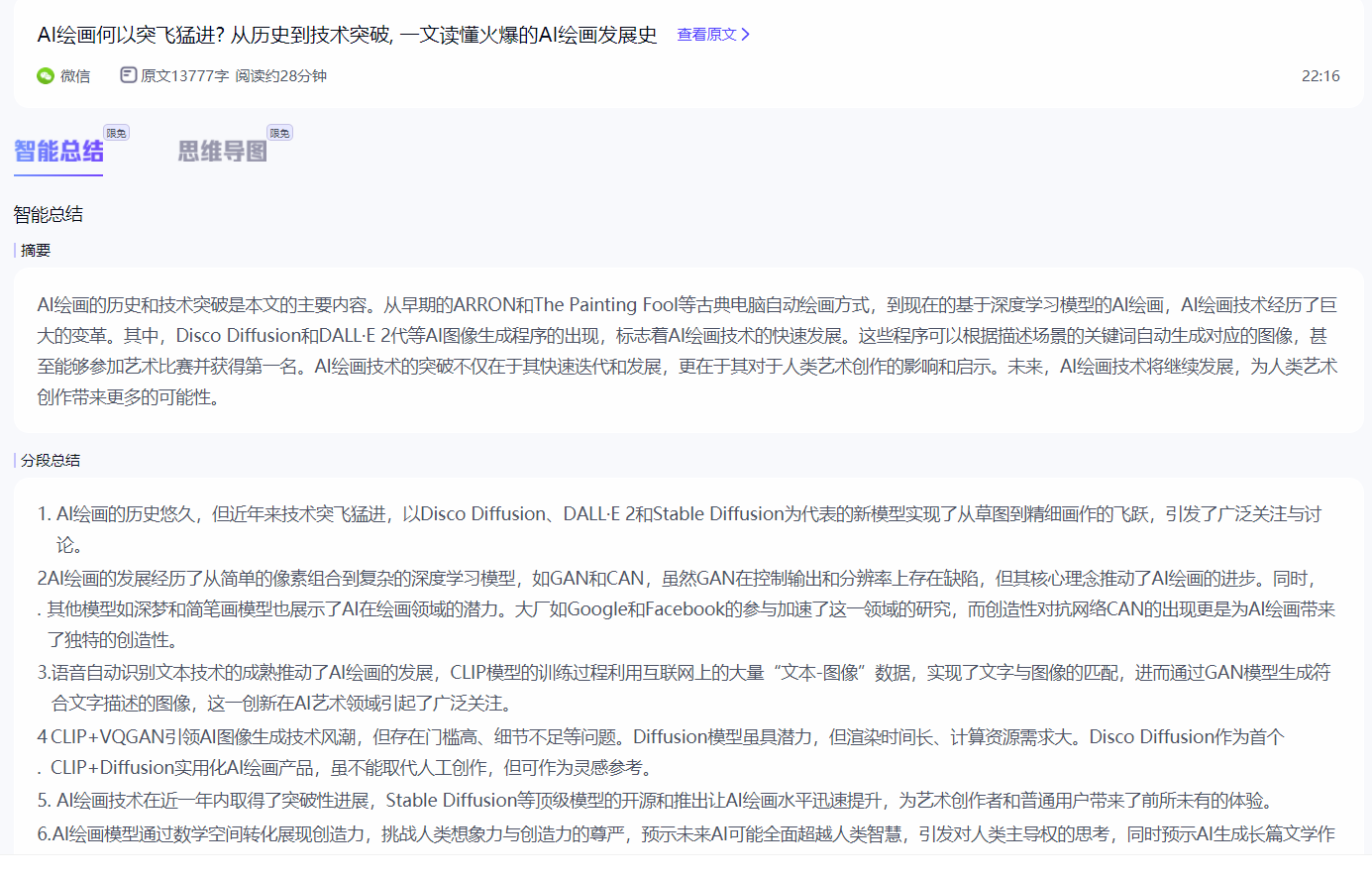Click the 摘要 section heading
The image size is (1372, 878).
click(x=36, y=251)
